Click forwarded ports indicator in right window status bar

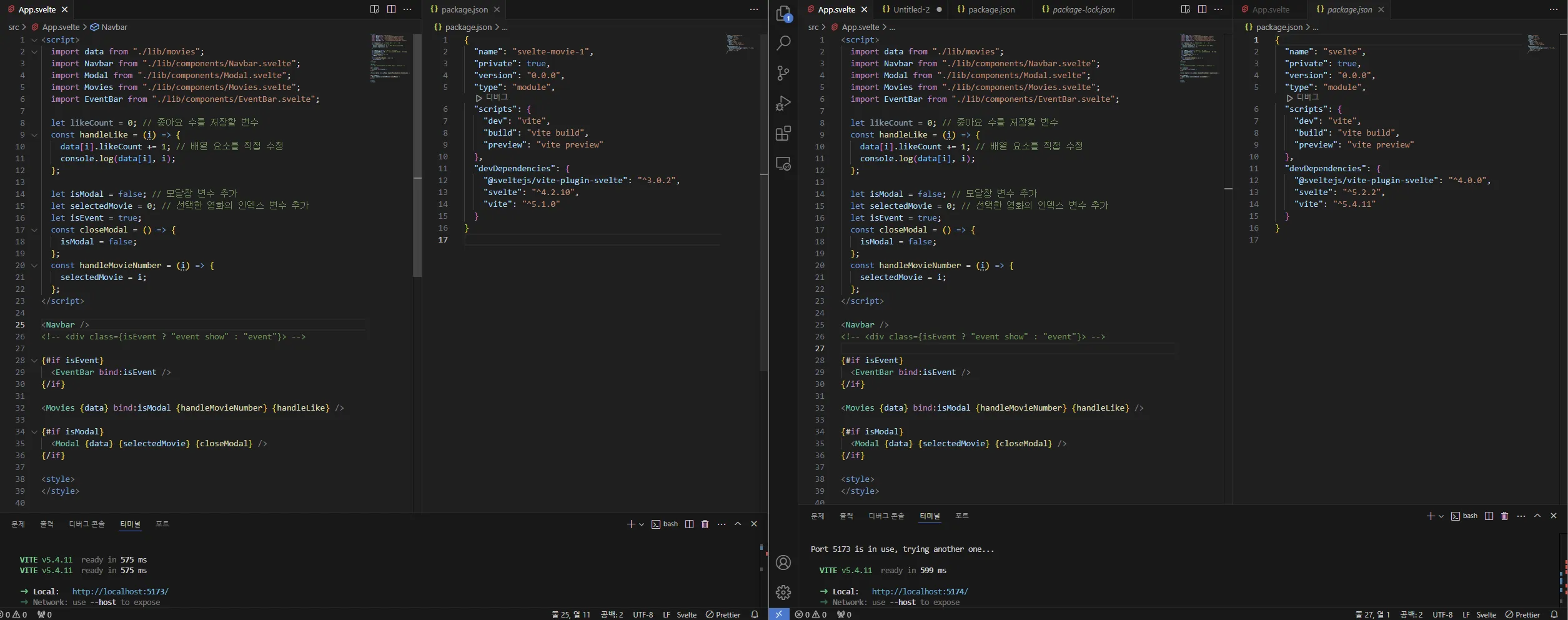coord(844,614)
